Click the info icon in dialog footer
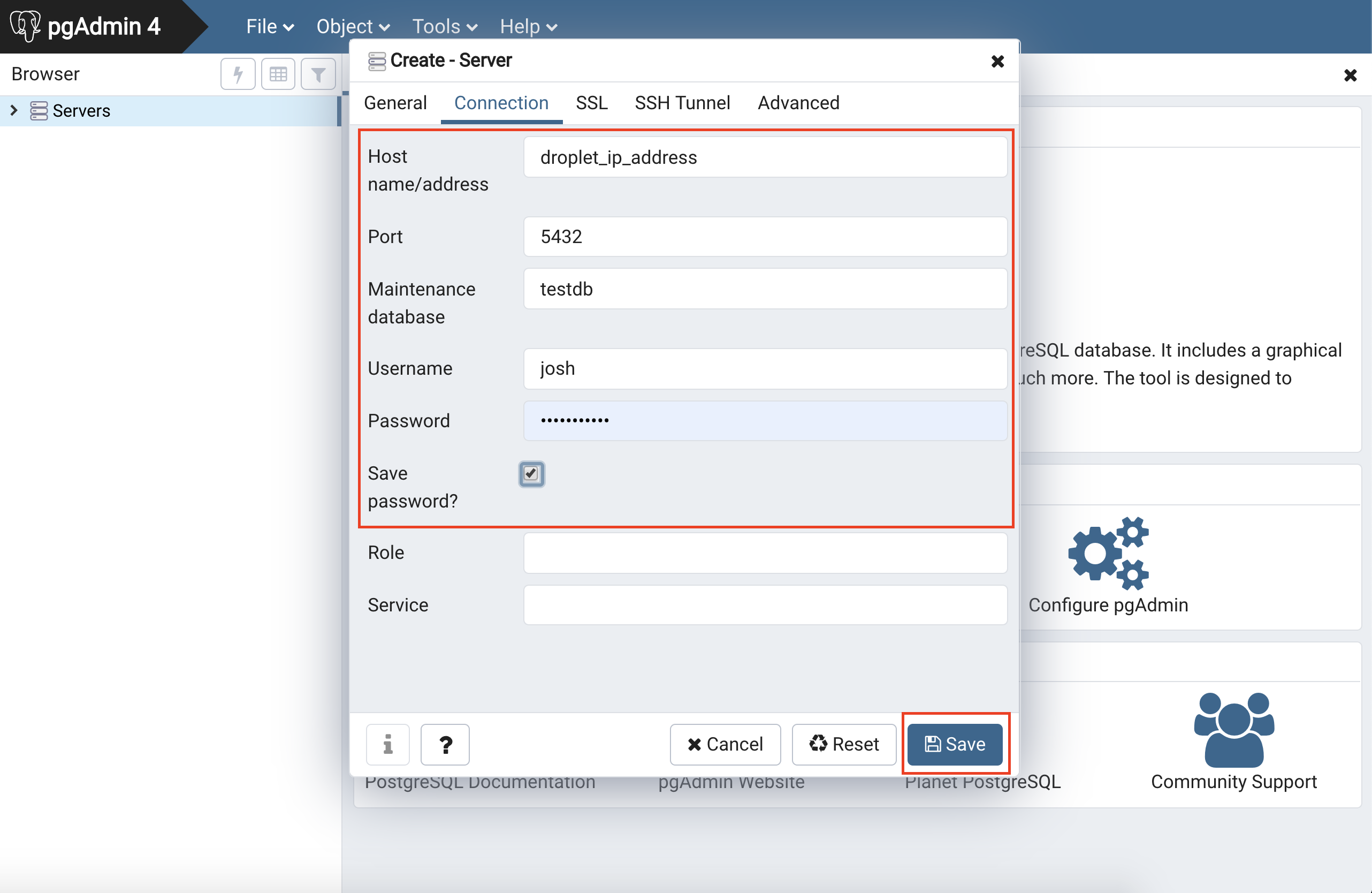1372x893 pixels. click(387, 744)
